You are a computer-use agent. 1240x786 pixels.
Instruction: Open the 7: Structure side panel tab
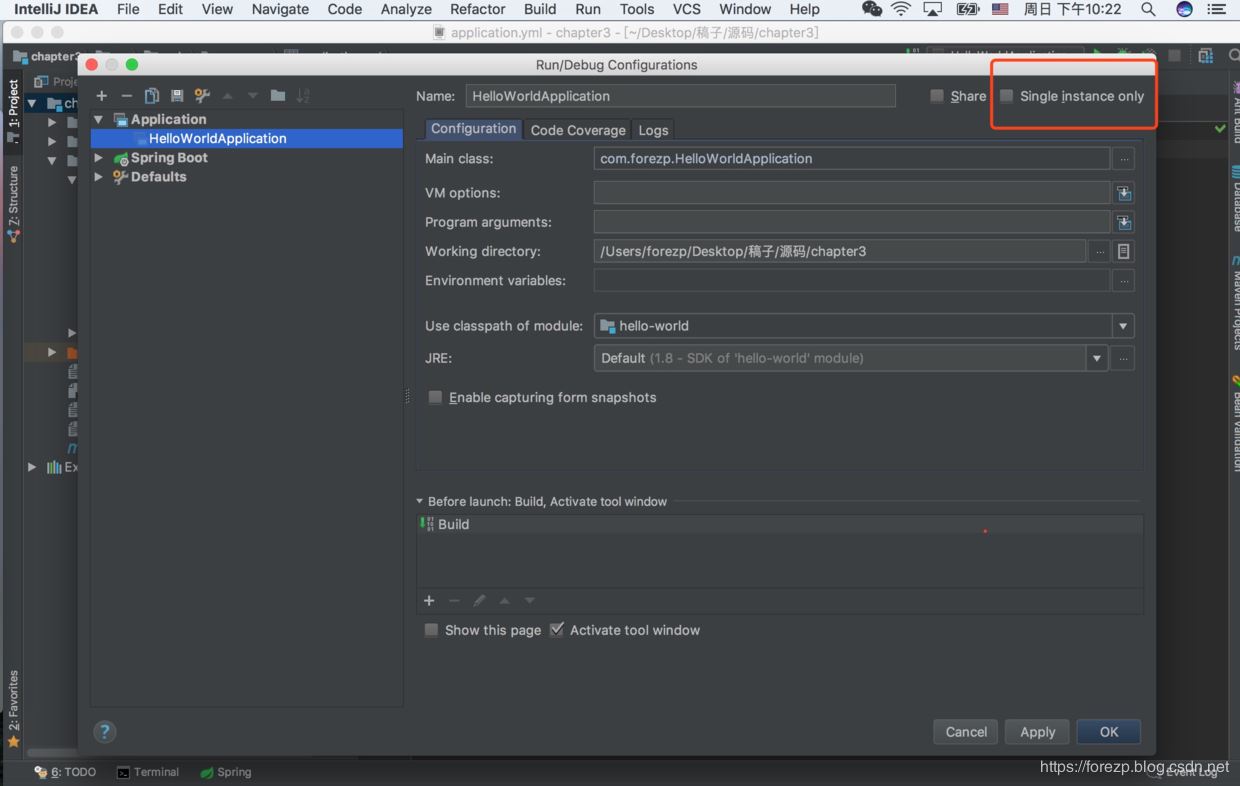point(13,204)
